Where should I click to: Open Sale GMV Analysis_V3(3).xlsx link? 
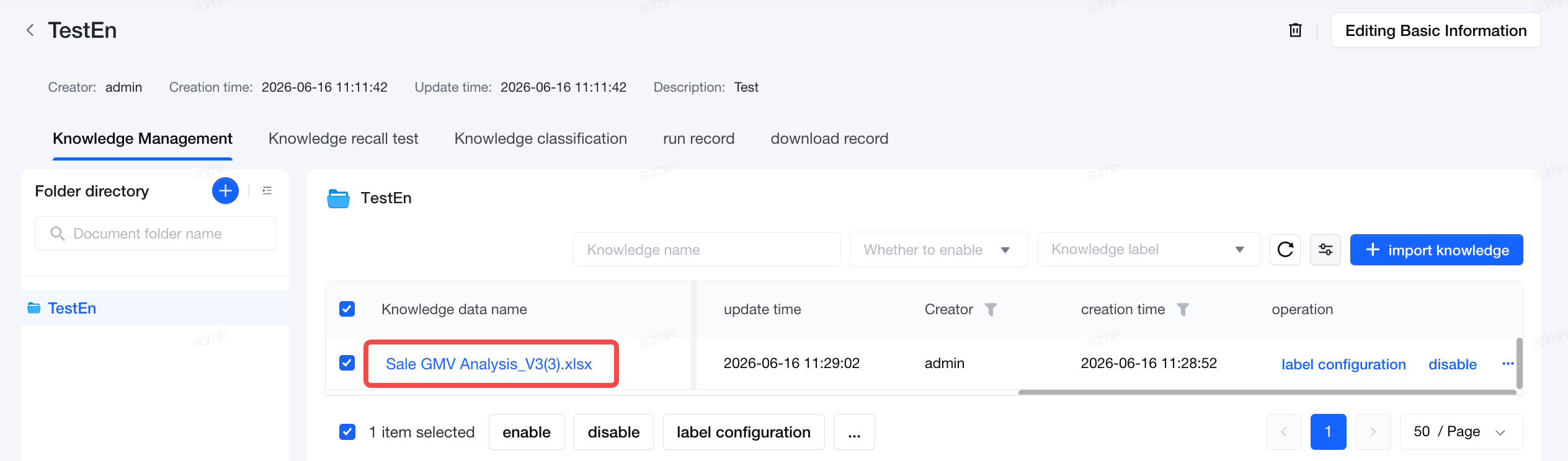point(489,364)
